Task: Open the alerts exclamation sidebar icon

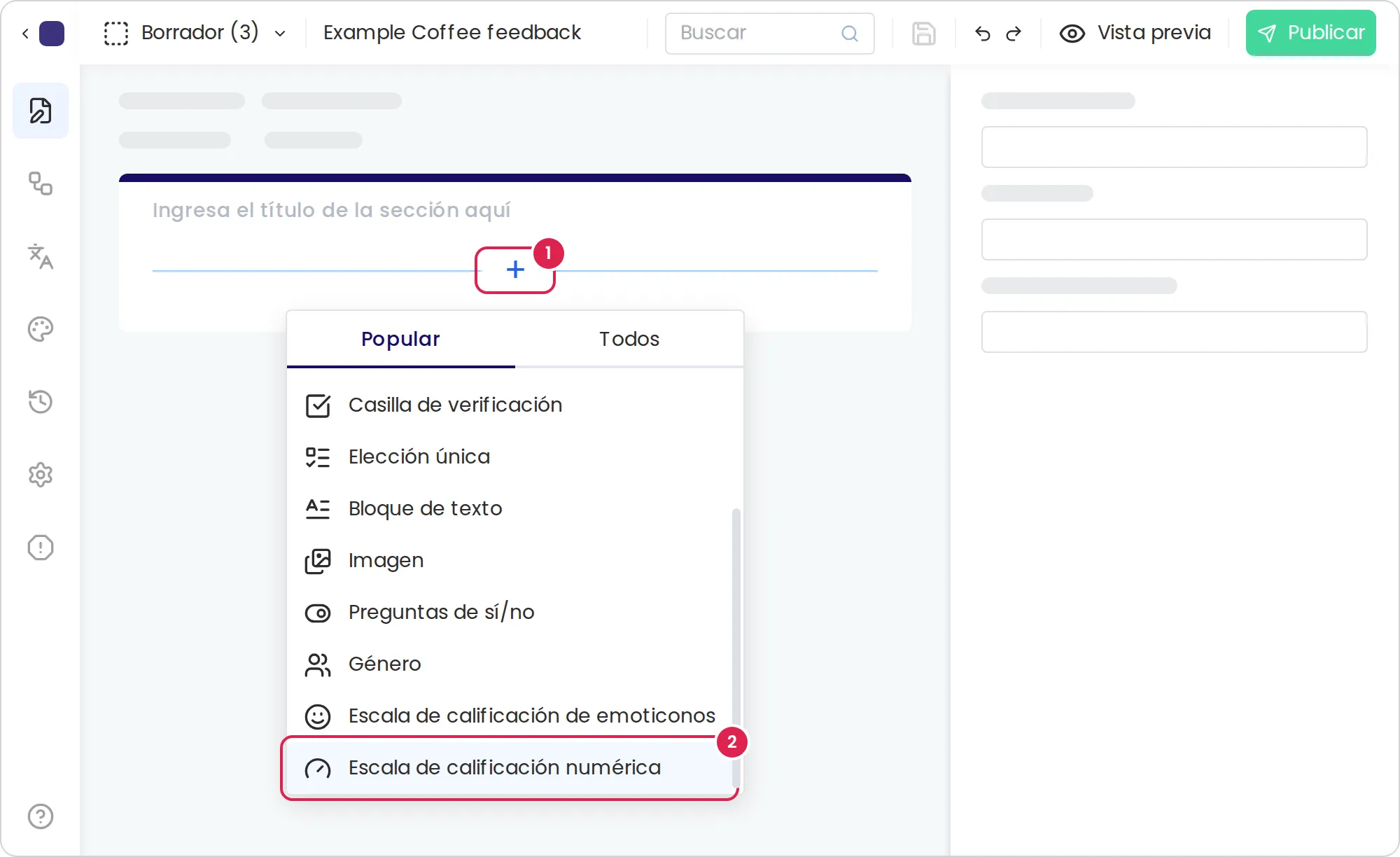Action: tap(41, 548)
